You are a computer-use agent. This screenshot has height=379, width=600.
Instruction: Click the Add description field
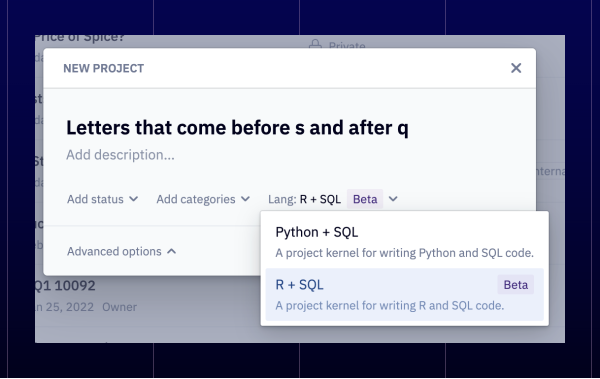[120, 155]
